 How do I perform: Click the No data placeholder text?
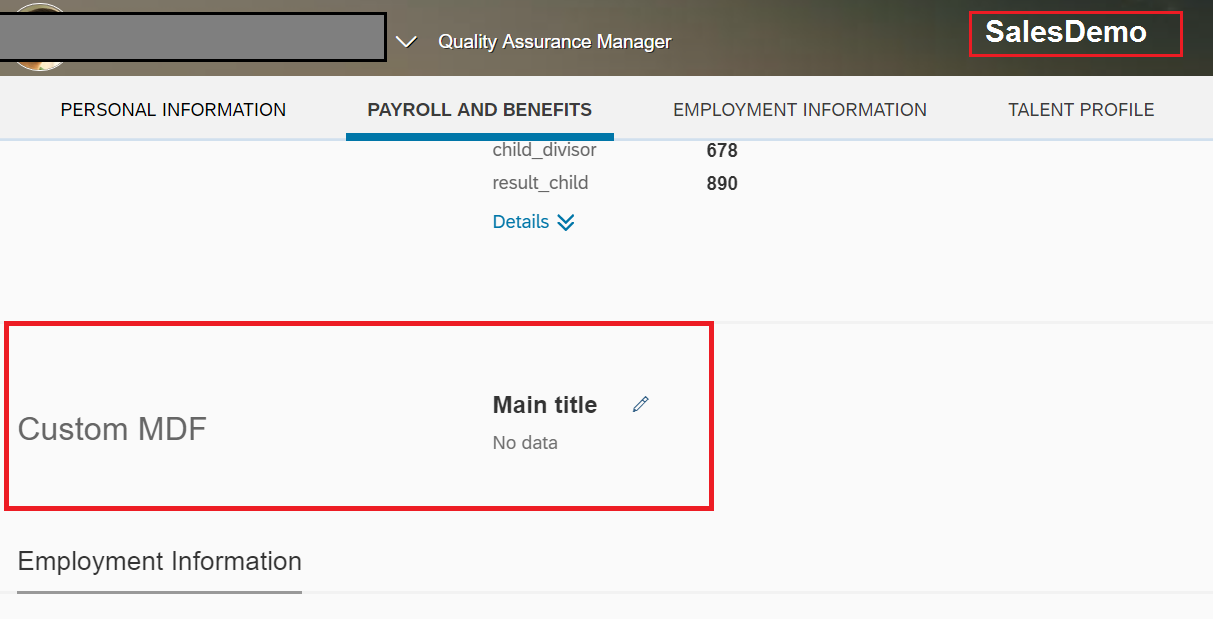[525, 443]
